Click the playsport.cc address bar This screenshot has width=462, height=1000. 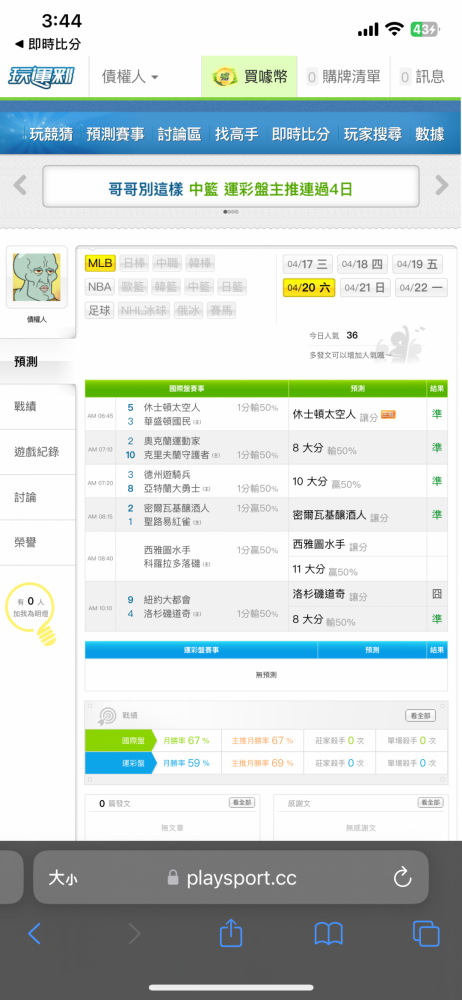(231, 878)
